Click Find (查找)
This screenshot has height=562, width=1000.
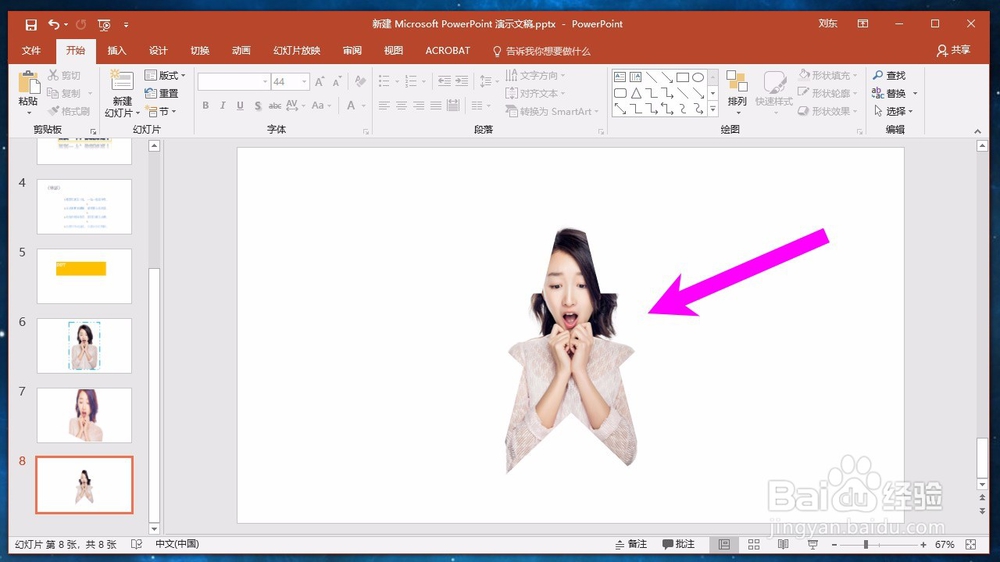click(889, 75)
